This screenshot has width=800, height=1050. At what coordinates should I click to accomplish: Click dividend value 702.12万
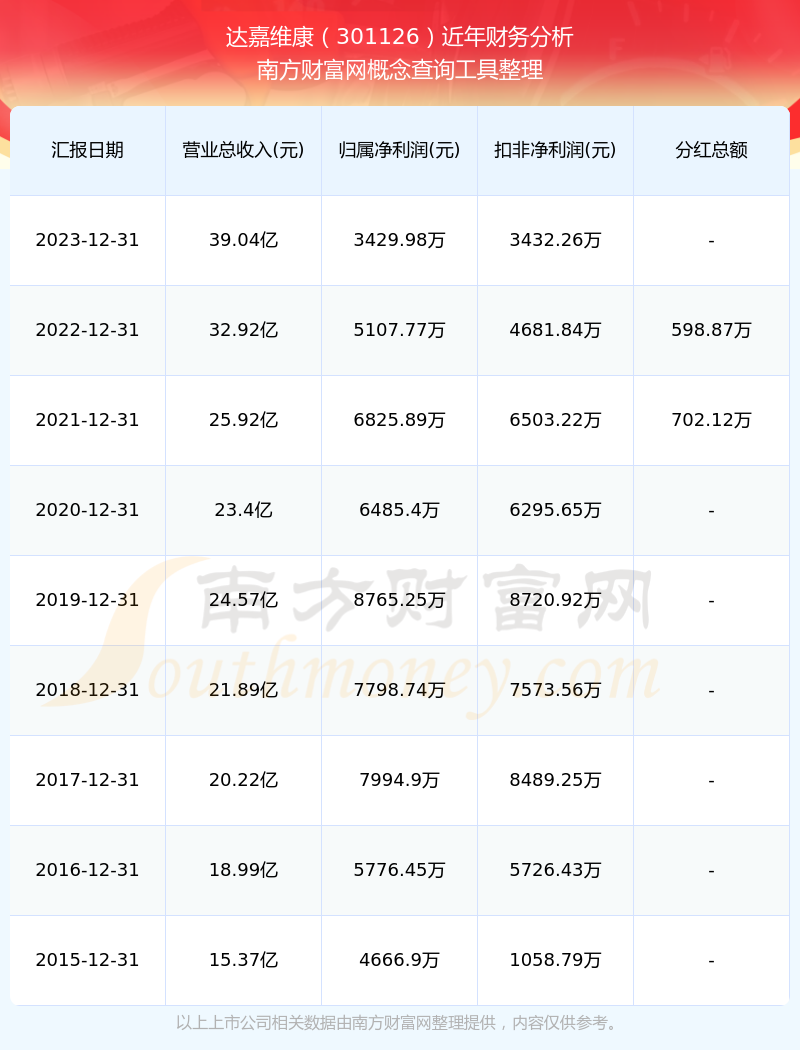(712, 420)
